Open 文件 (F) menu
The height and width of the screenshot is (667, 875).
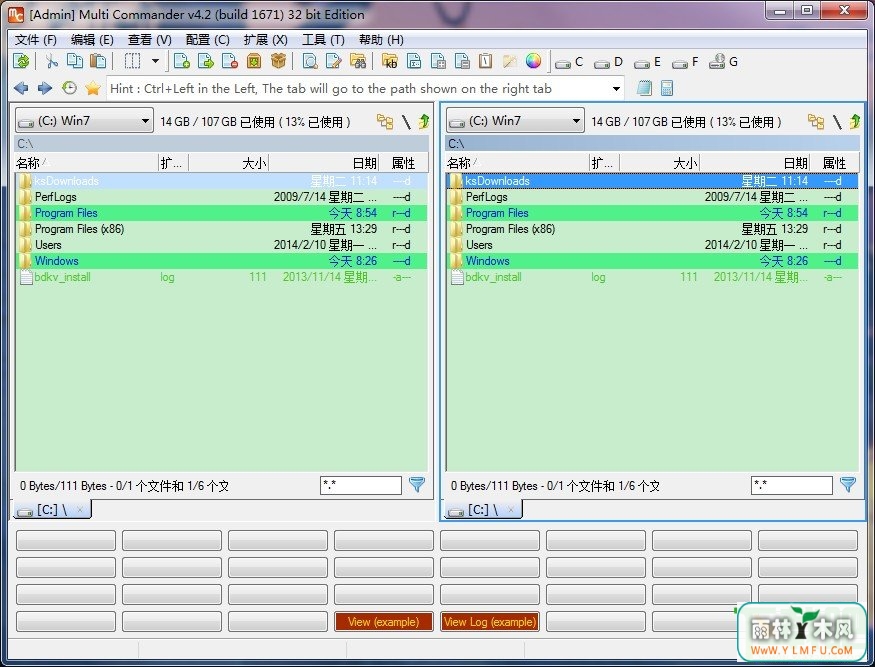point(36,40)
